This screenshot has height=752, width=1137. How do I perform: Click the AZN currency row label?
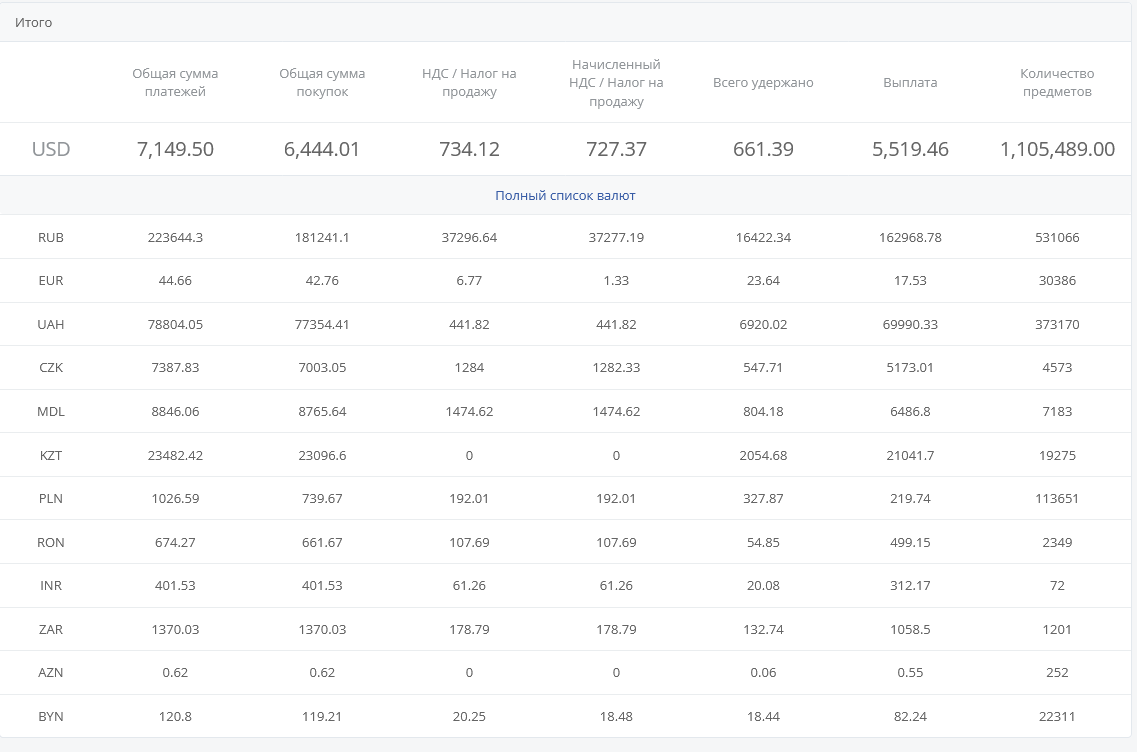click(51, 673)
